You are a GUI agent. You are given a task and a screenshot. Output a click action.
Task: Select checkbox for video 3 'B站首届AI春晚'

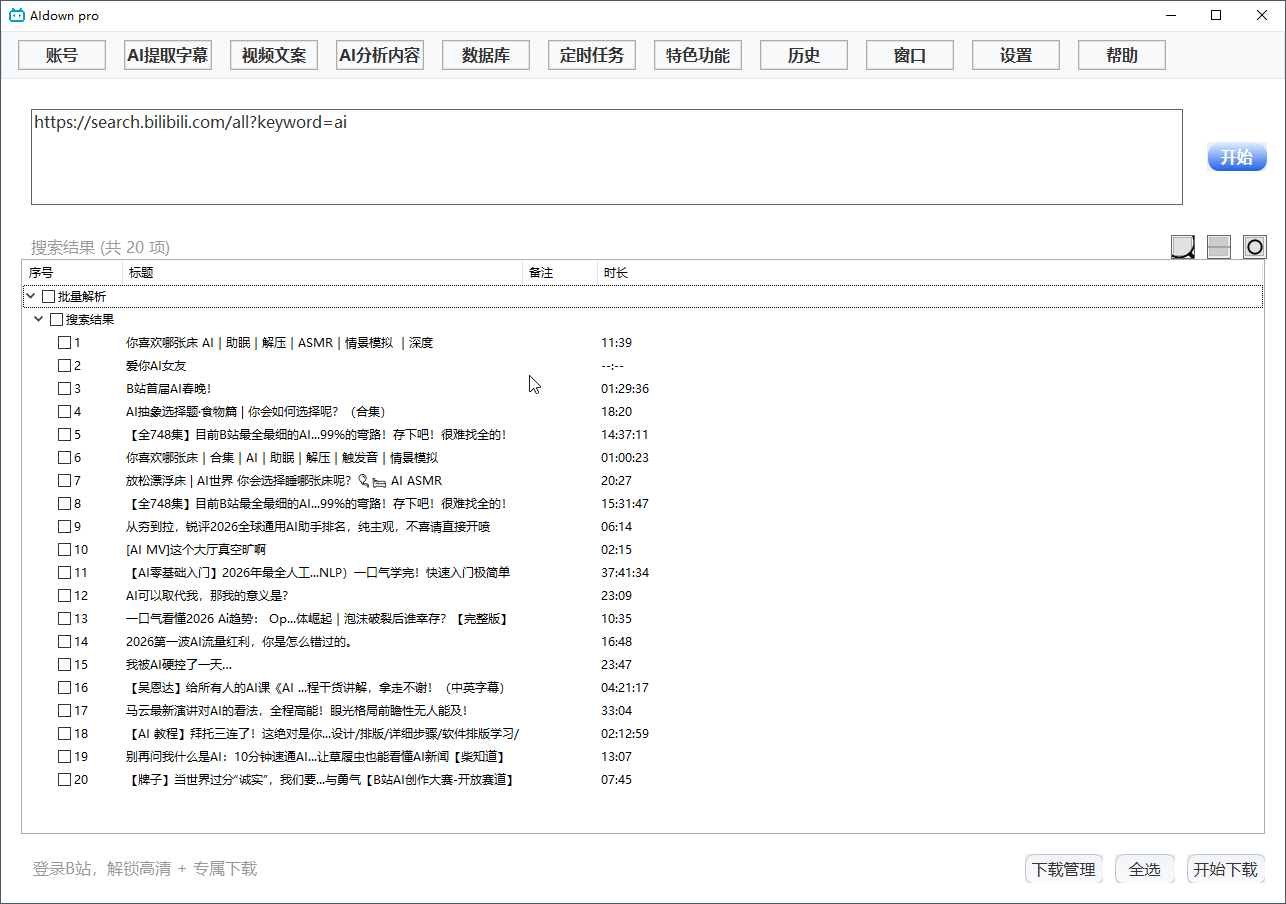pyautogui.click(x=63, y=388)
